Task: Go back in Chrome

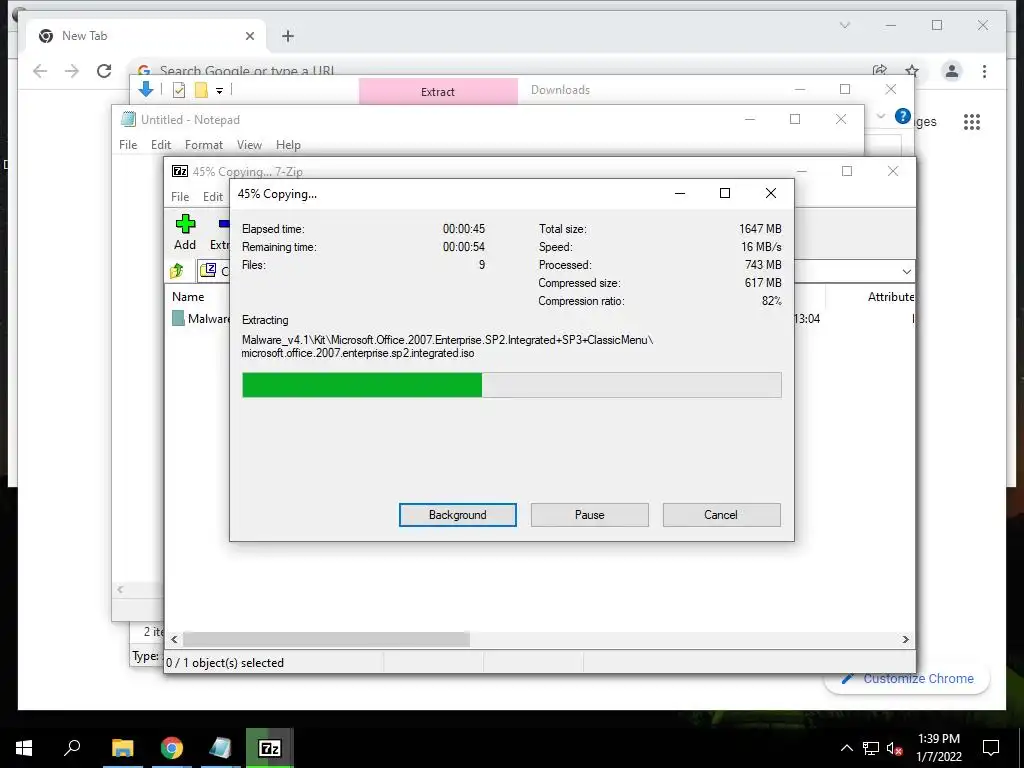Action: pos(40,71)
